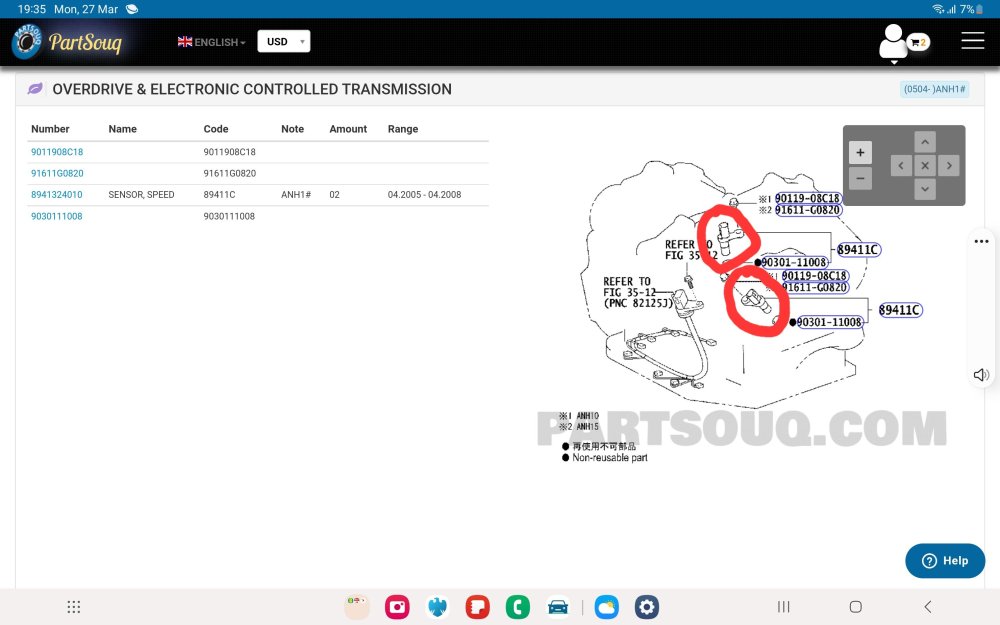
Task: Select the 9030111008 code cell
Action: pos(229,216)
